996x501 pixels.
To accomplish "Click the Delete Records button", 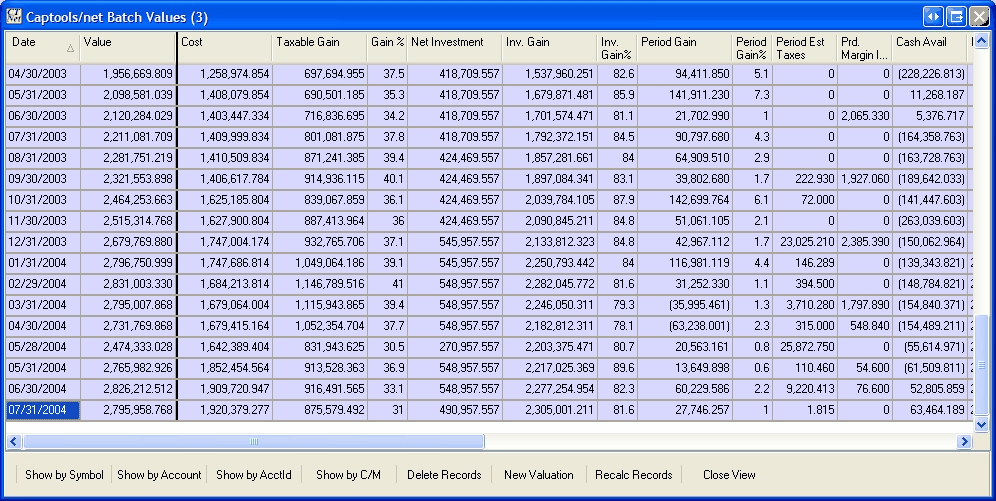I will coord(444,475).
